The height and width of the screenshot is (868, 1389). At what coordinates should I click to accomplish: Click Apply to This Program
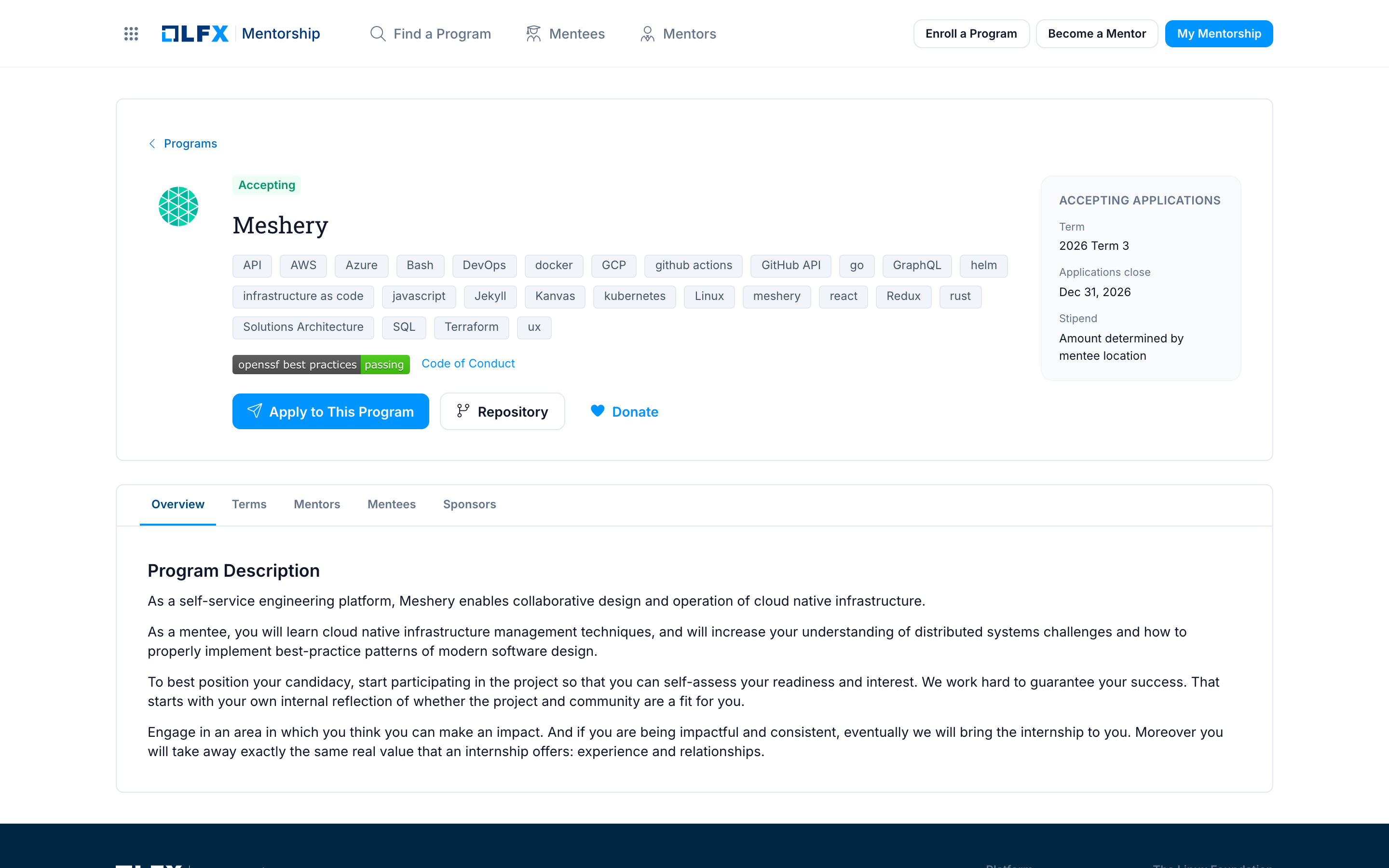330,412
